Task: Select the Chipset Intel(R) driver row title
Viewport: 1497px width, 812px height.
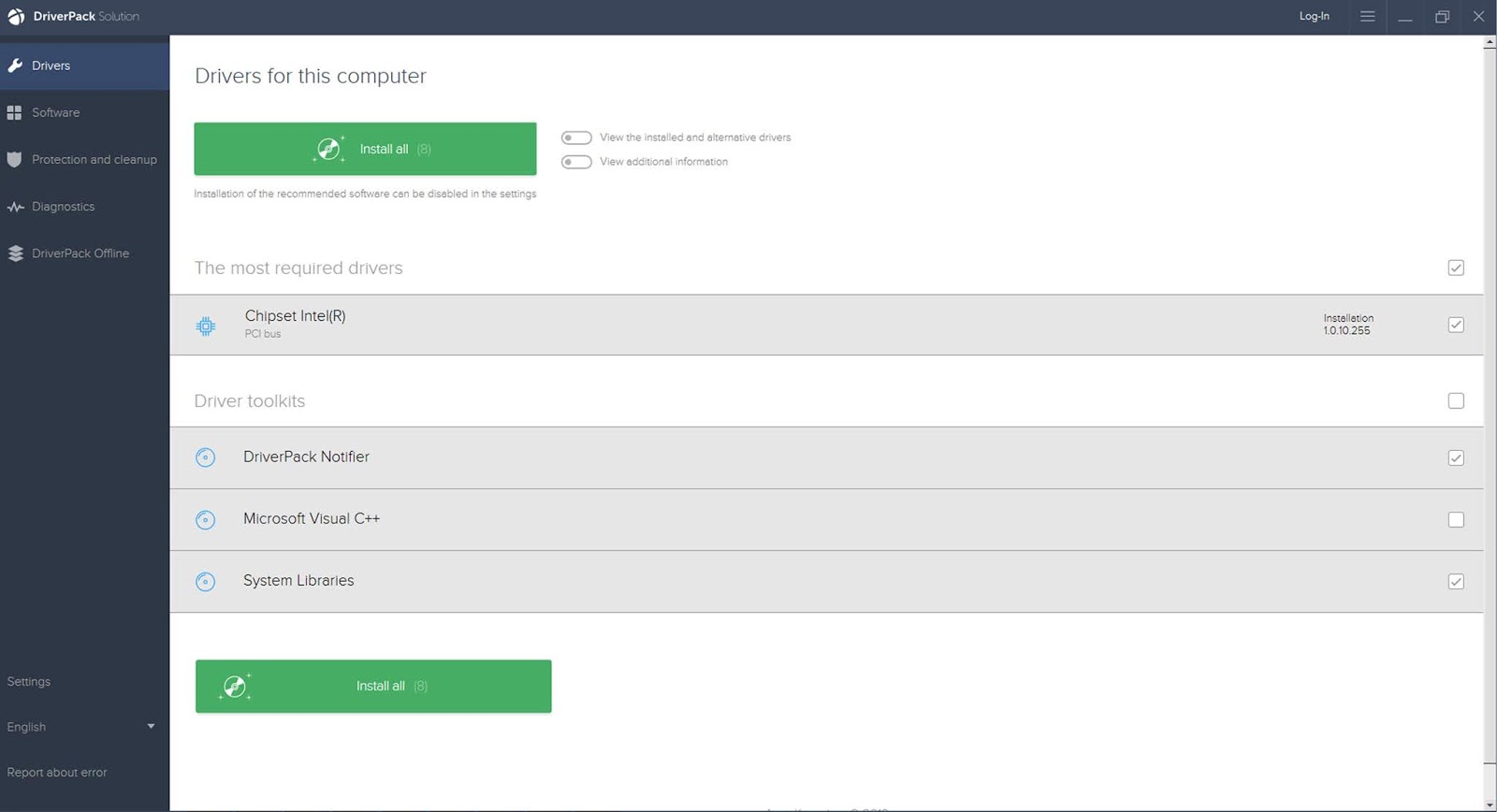Action: click(296, 316)
